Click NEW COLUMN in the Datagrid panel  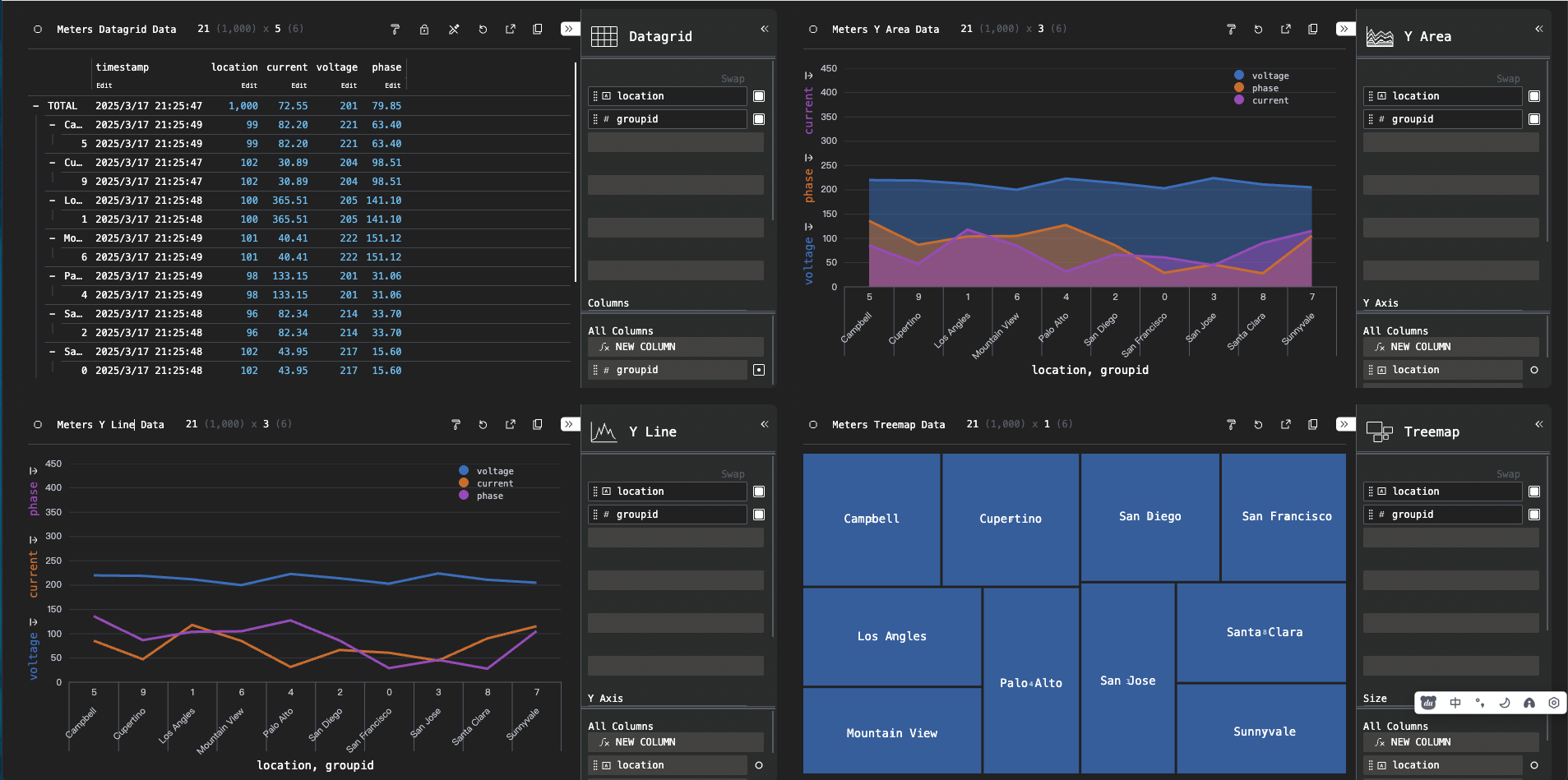[x=645, y=347]
